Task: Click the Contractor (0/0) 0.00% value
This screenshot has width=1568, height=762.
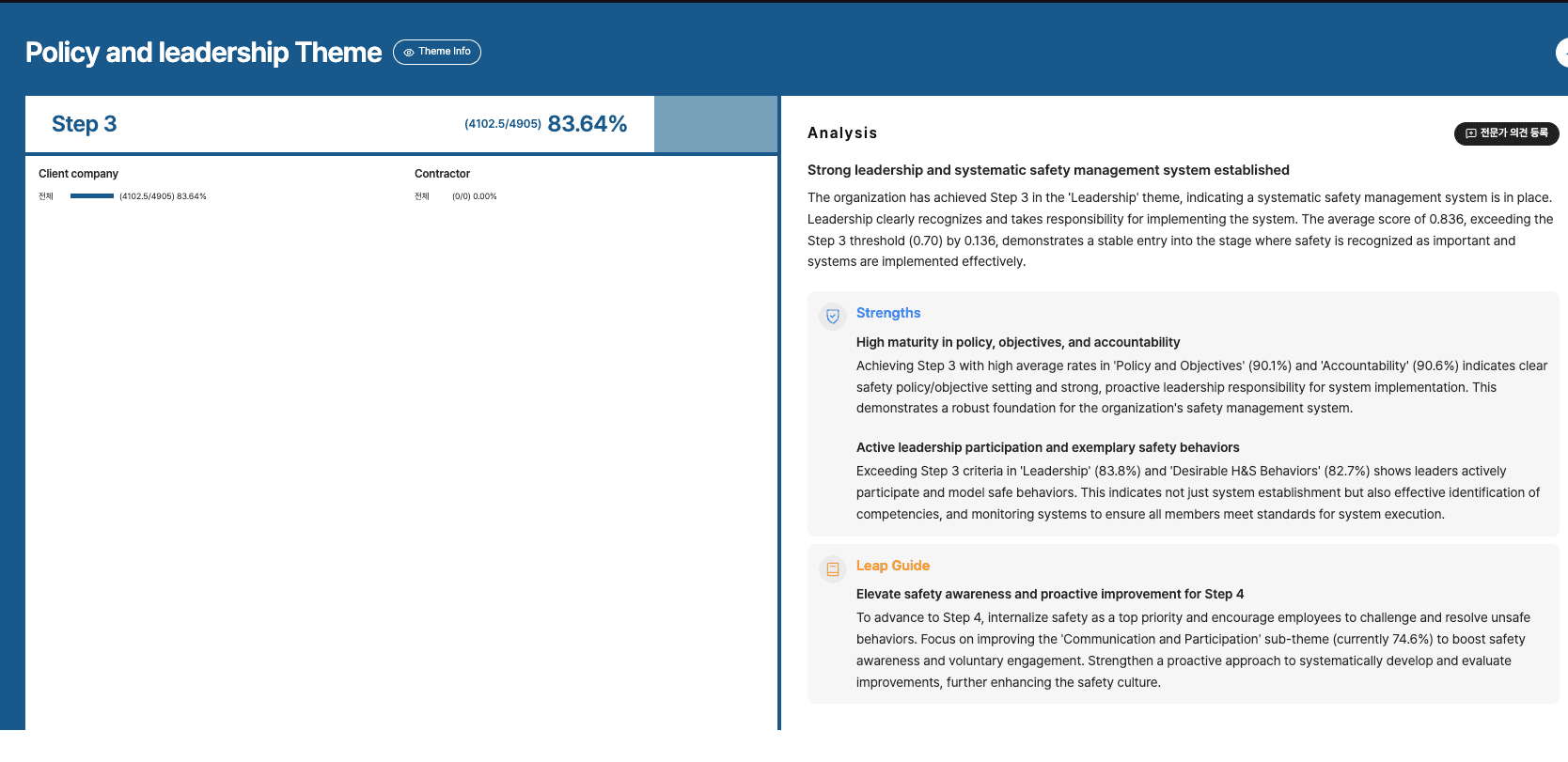Action: point(475,196)
